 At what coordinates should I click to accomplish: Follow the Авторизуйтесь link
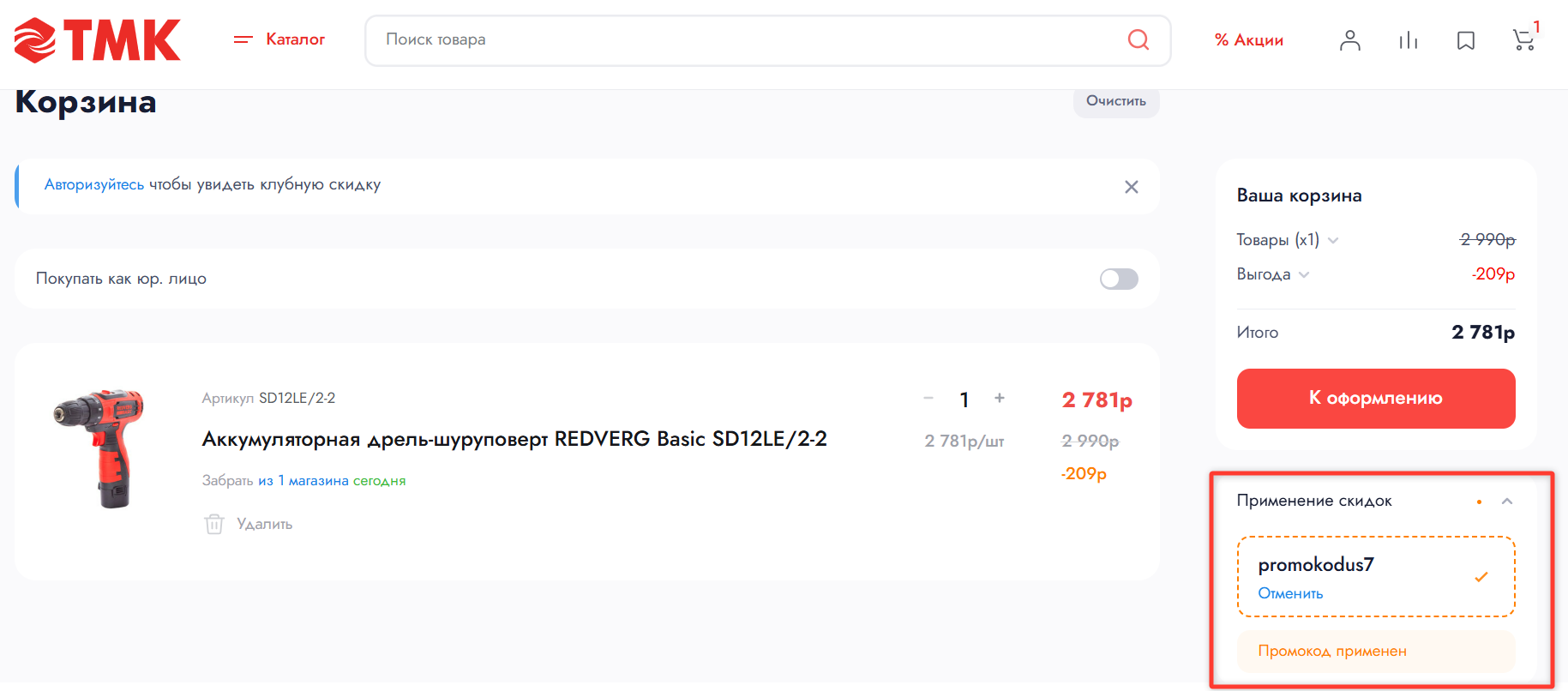(94, 184)
